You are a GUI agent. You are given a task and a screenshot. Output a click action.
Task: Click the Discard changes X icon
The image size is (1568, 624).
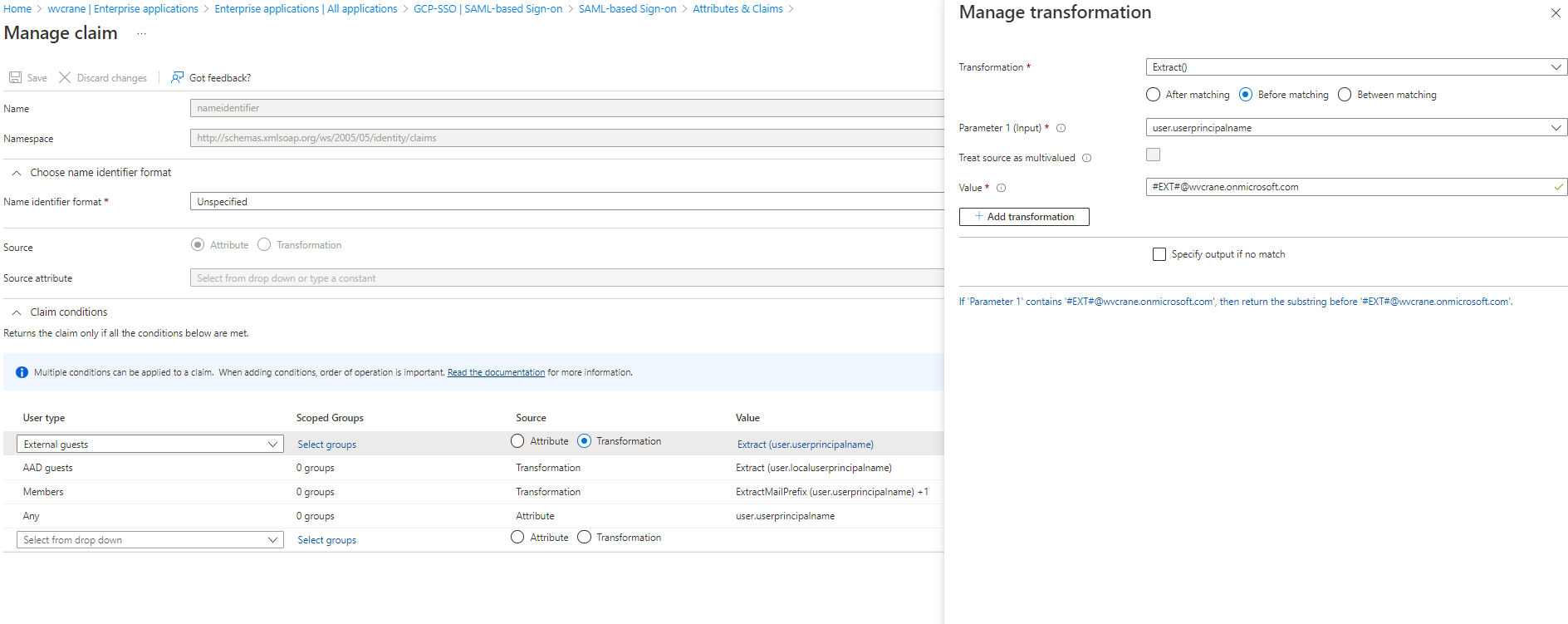tap(65, 77)
